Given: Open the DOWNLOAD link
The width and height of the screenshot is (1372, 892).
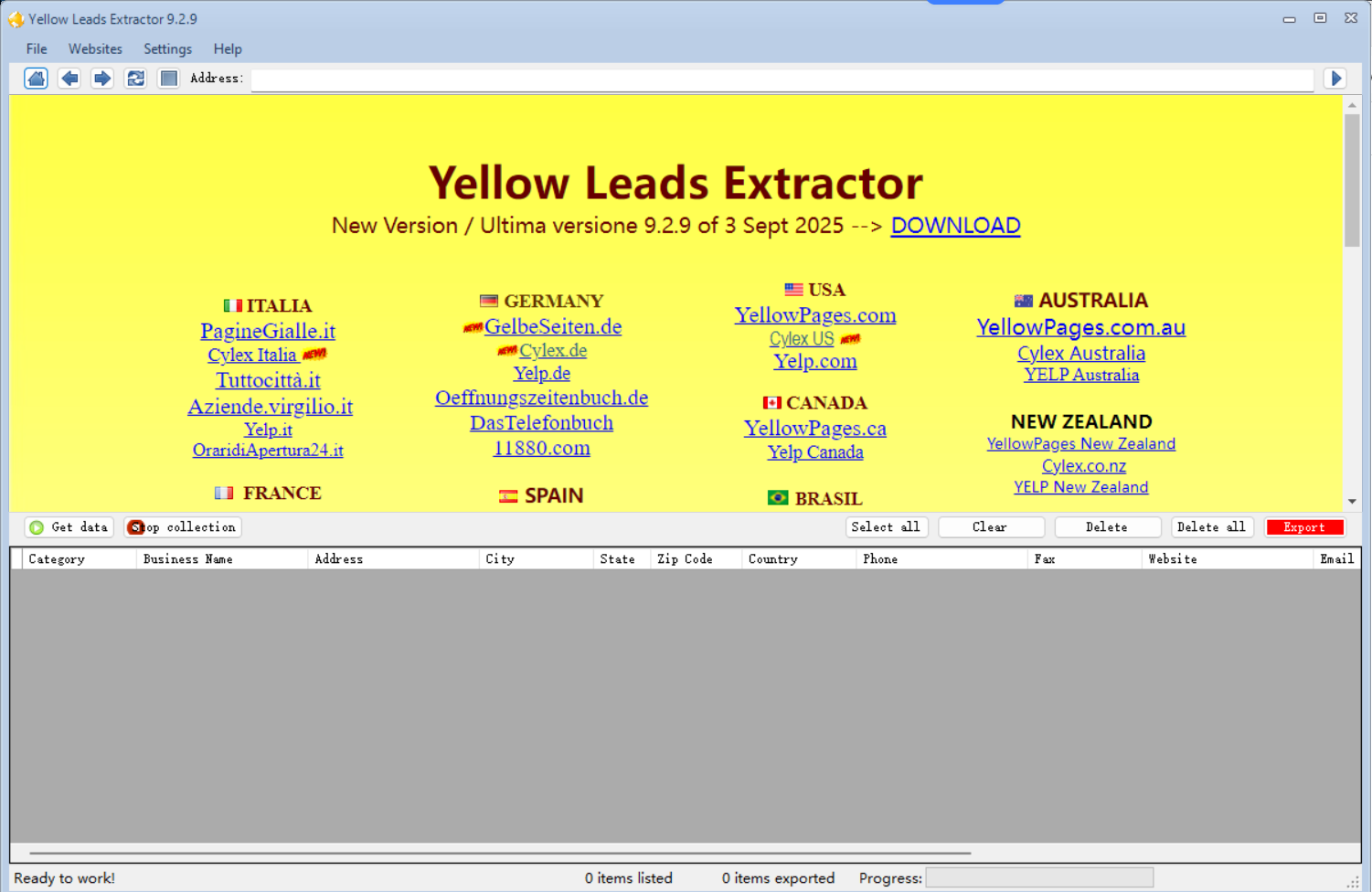Looking at the screenshot, I should (955, 226).
